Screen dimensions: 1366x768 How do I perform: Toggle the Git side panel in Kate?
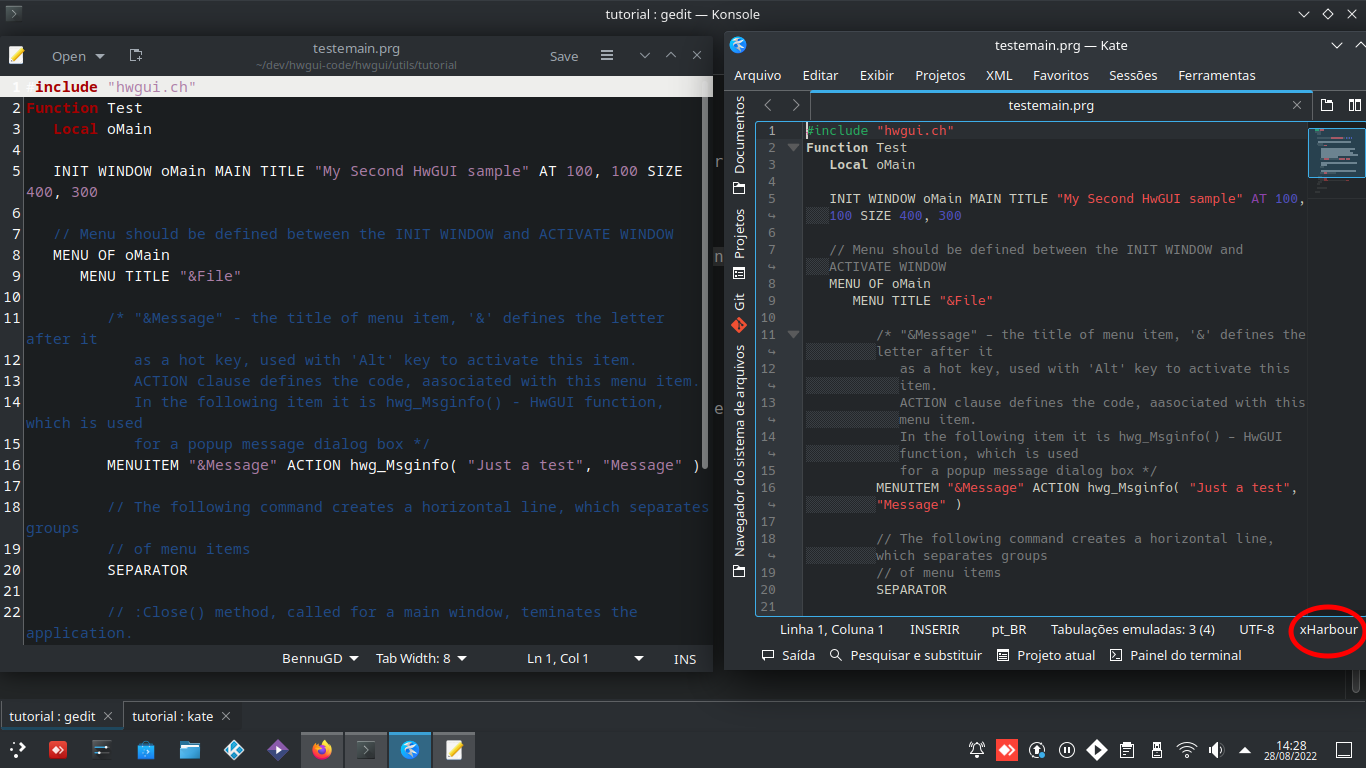[739, 313]
